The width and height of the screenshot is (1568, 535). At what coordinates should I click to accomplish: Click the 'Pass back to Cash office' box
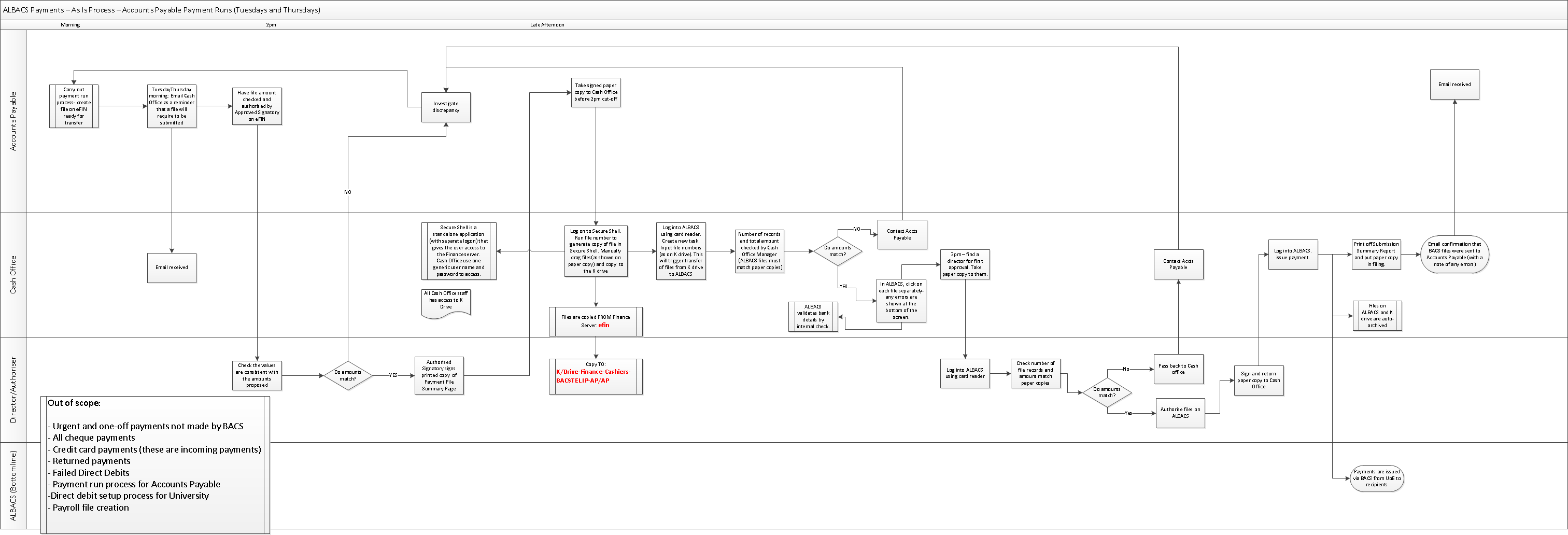click(x=1178, y=369)
